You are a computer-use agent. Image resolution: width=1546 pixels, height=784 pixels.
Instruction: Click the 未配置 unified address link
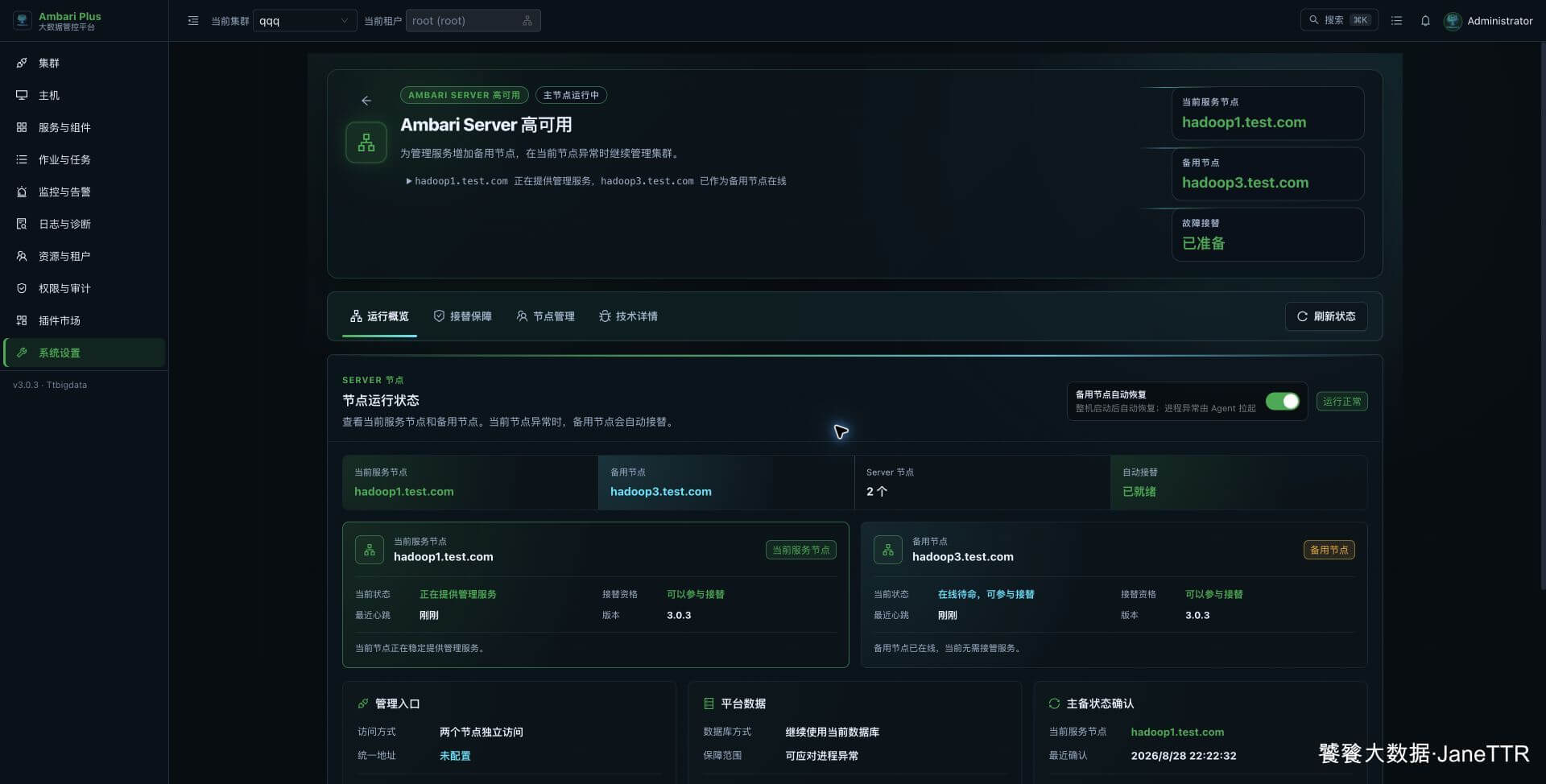[455, 756]
